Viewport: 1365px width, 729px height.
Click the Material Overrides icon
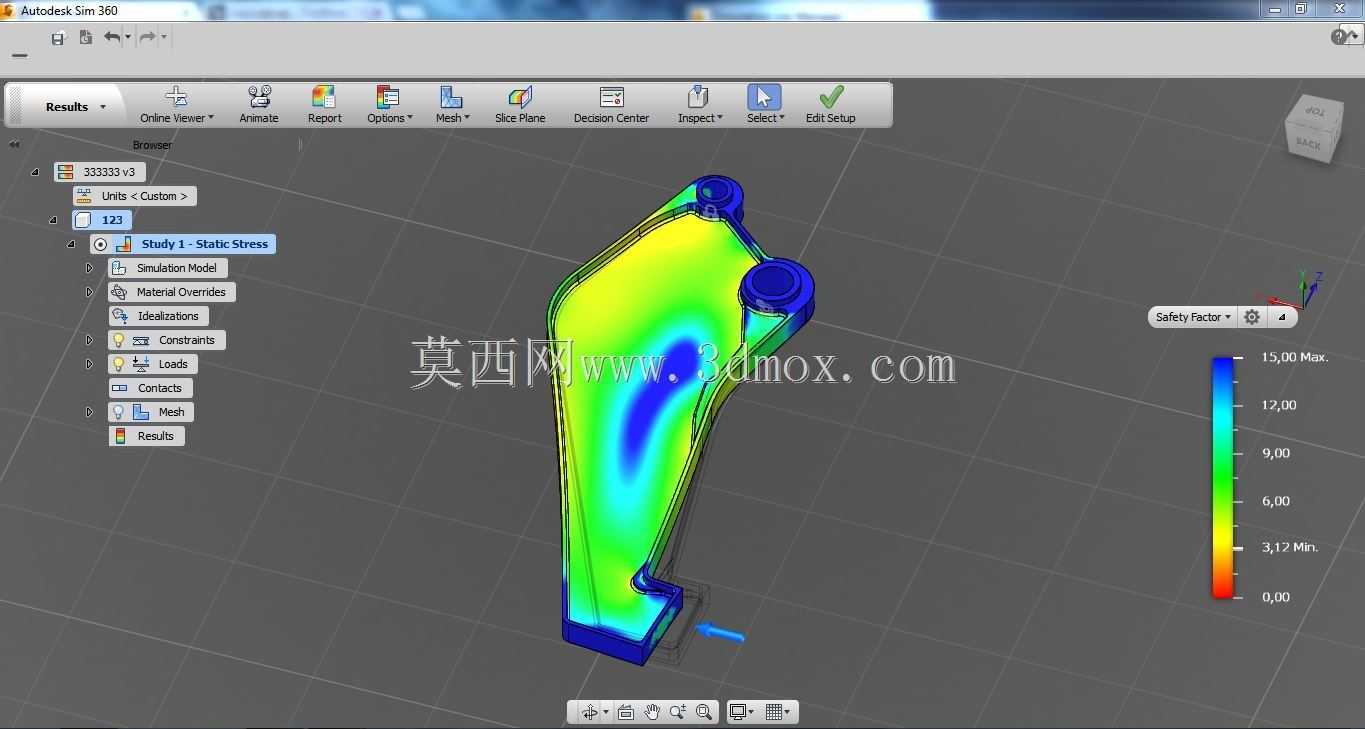pos(119,292)
